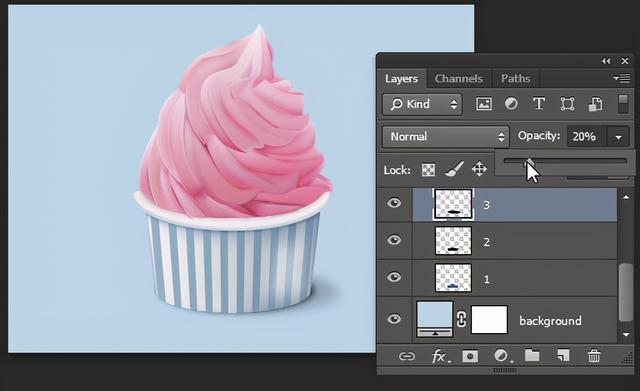Viewport: 640px width, 391px height.
Task: Create a new group folder
Action: pos(532,355)
